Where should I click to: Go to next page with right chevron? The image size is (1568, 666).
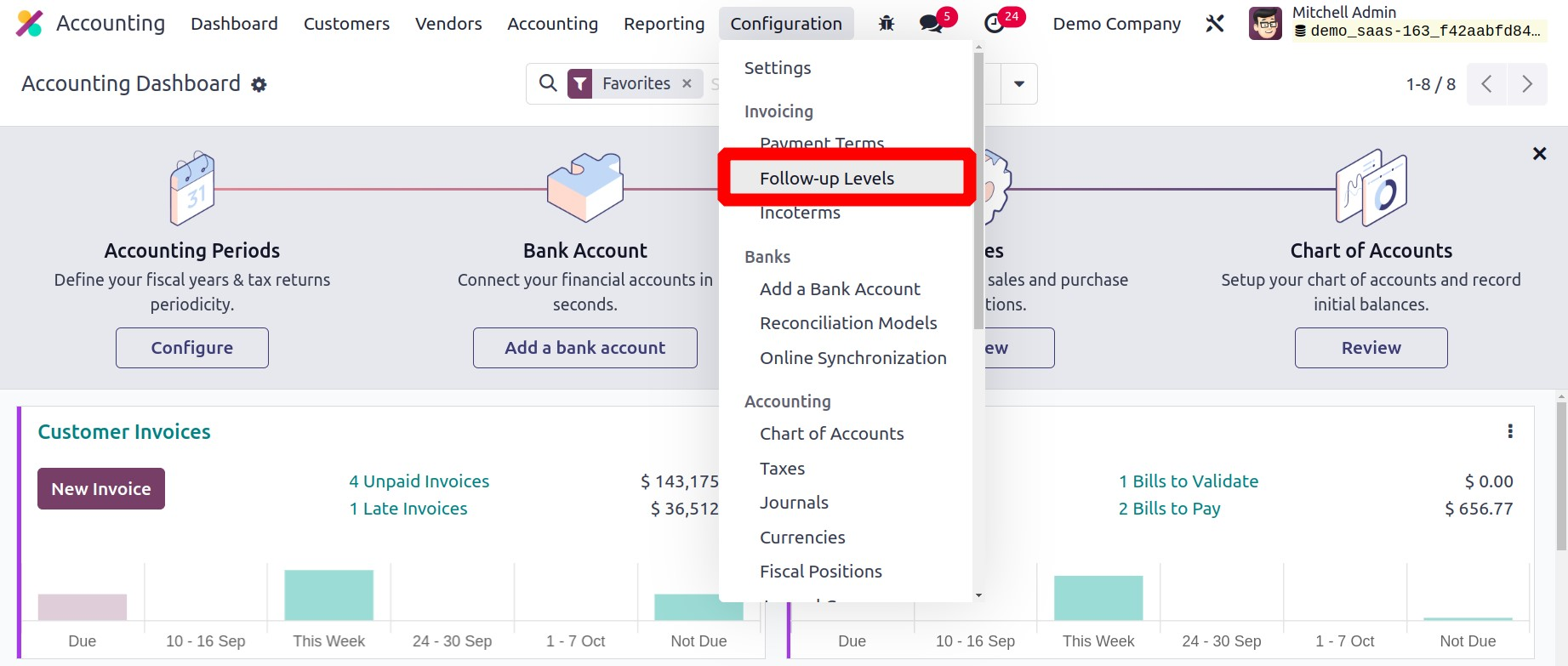click(x=1526, y=84)
